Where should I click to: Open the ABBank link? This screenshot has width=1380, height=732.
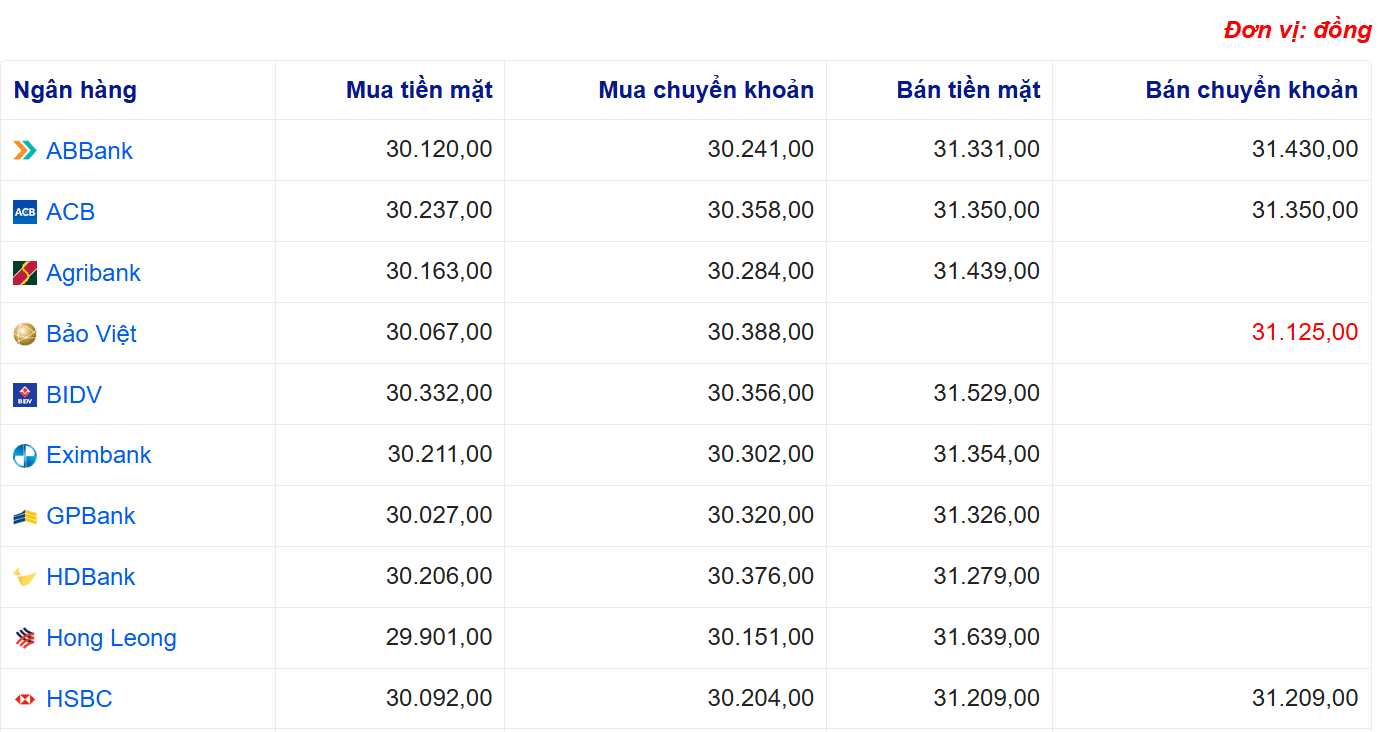(x=89, y=151)
